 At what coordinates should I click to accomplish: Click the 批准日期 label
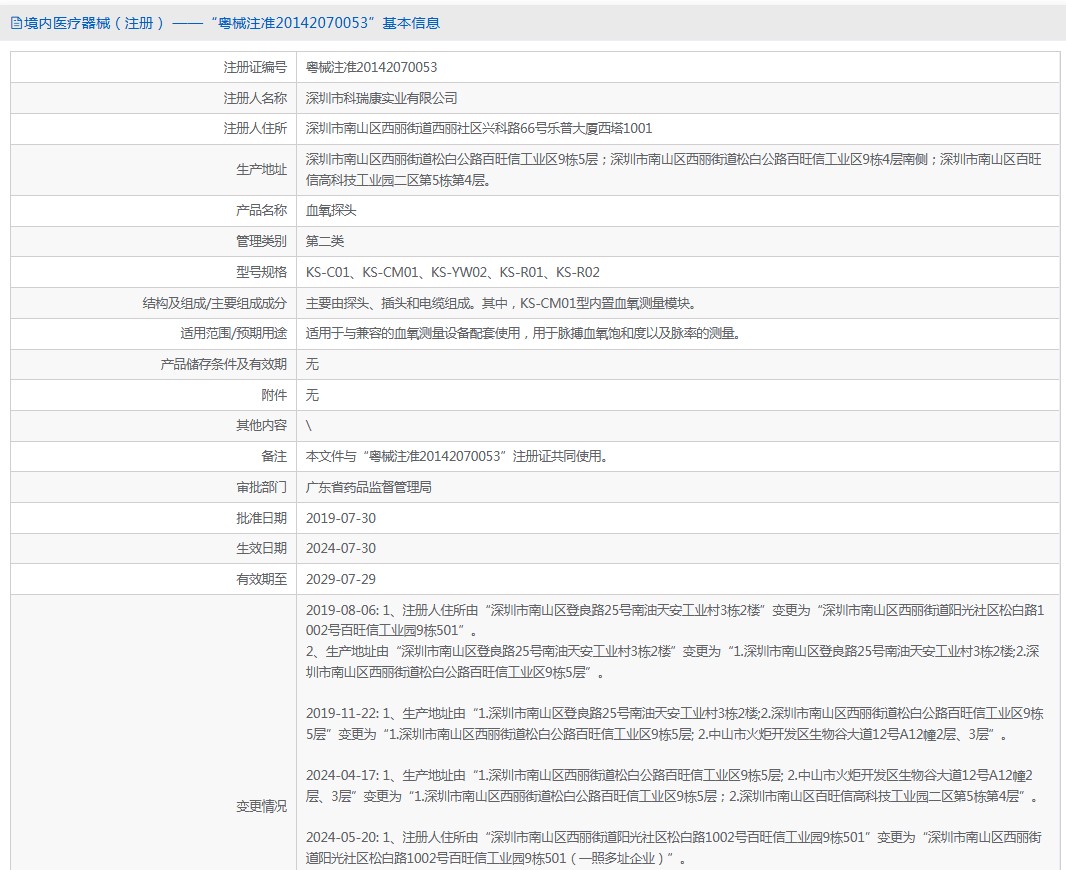tap(261, 518)
